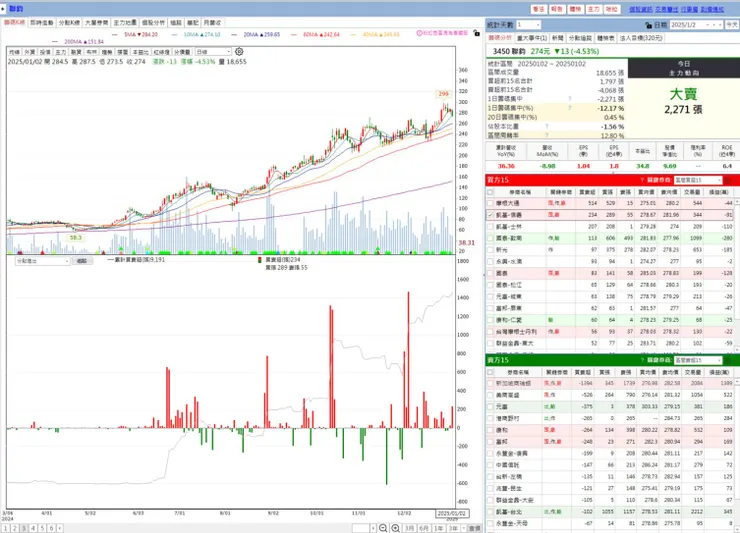
Task: Open the 重大事件(1) tab
Action: click(x=532, y=38)
